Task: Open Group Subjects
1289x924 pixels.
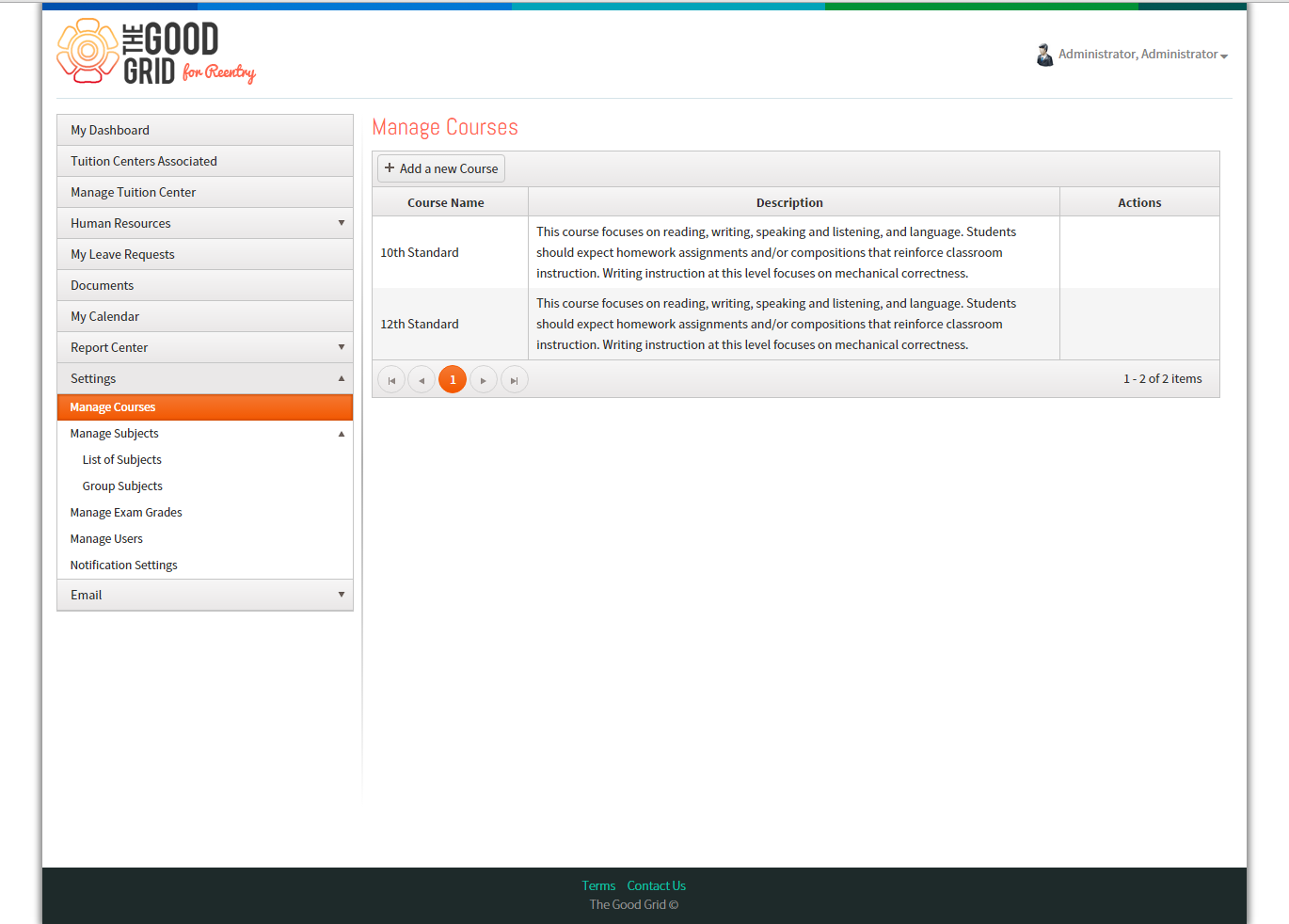Action: [x=205, y=486]
